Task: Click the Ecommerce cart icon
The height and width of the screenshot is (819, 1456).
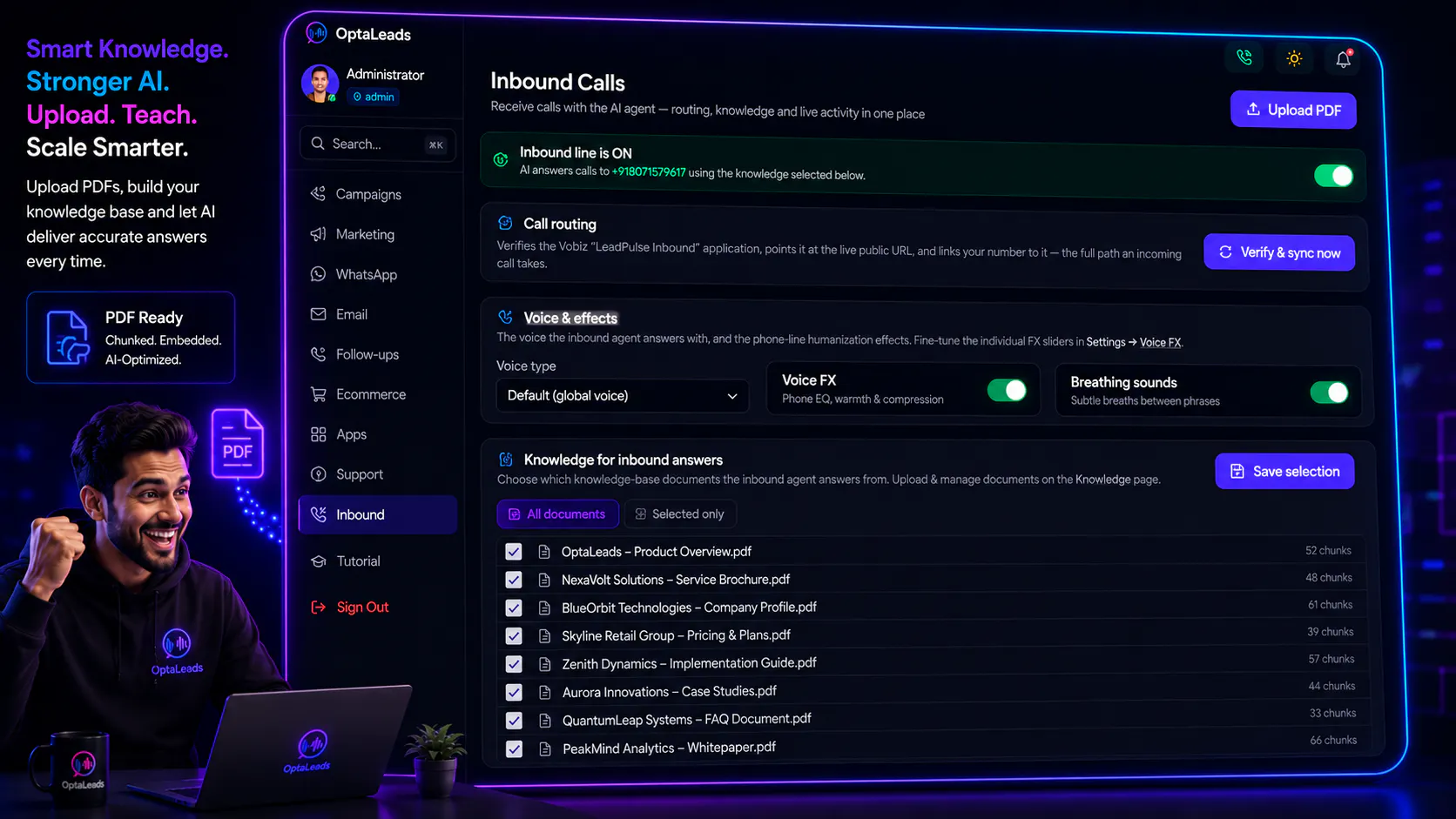Action: pyautogui.click(x=318, y=393)
